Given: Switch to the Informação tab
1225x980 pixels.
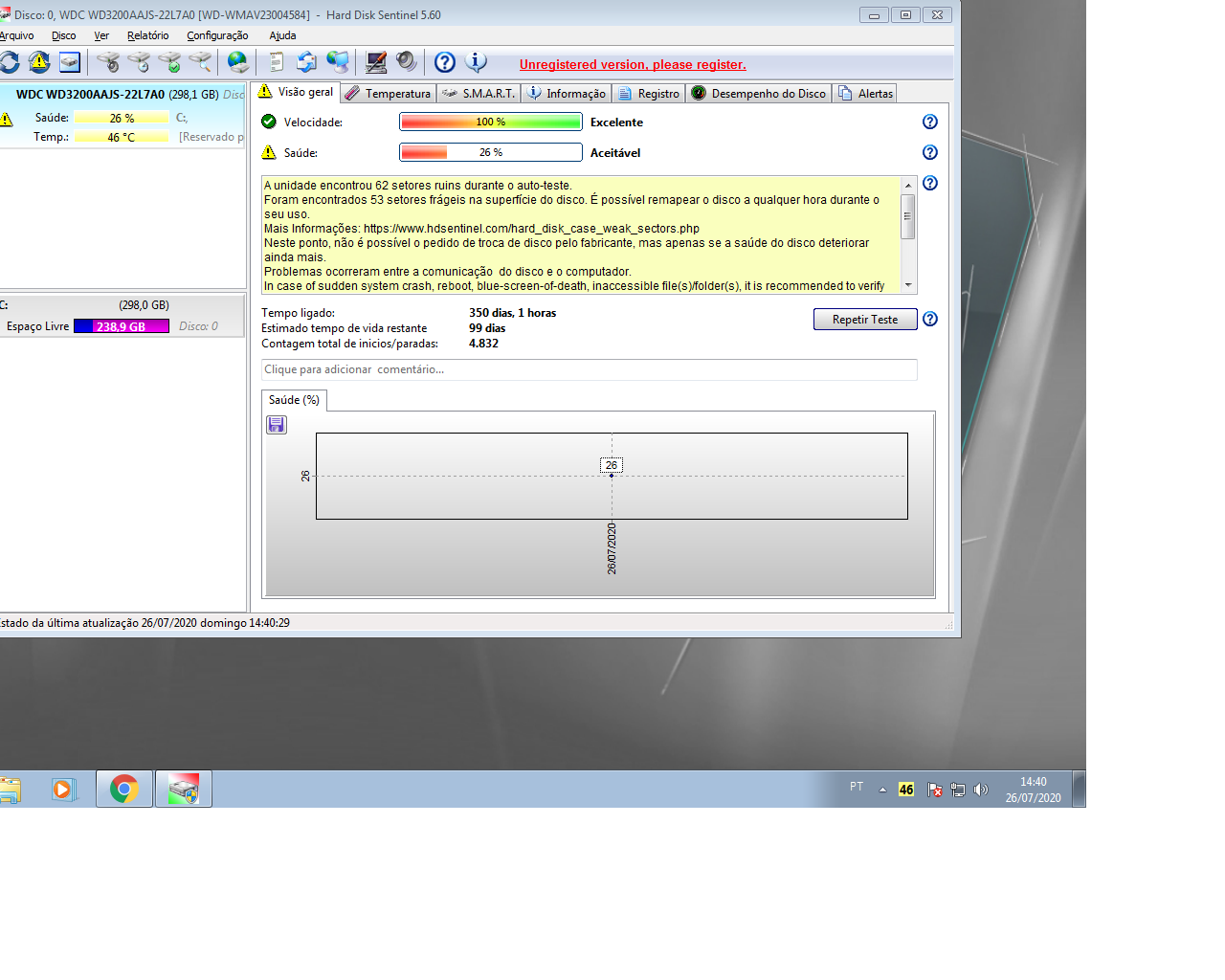Looking at the screenshot, I should 567,93.
